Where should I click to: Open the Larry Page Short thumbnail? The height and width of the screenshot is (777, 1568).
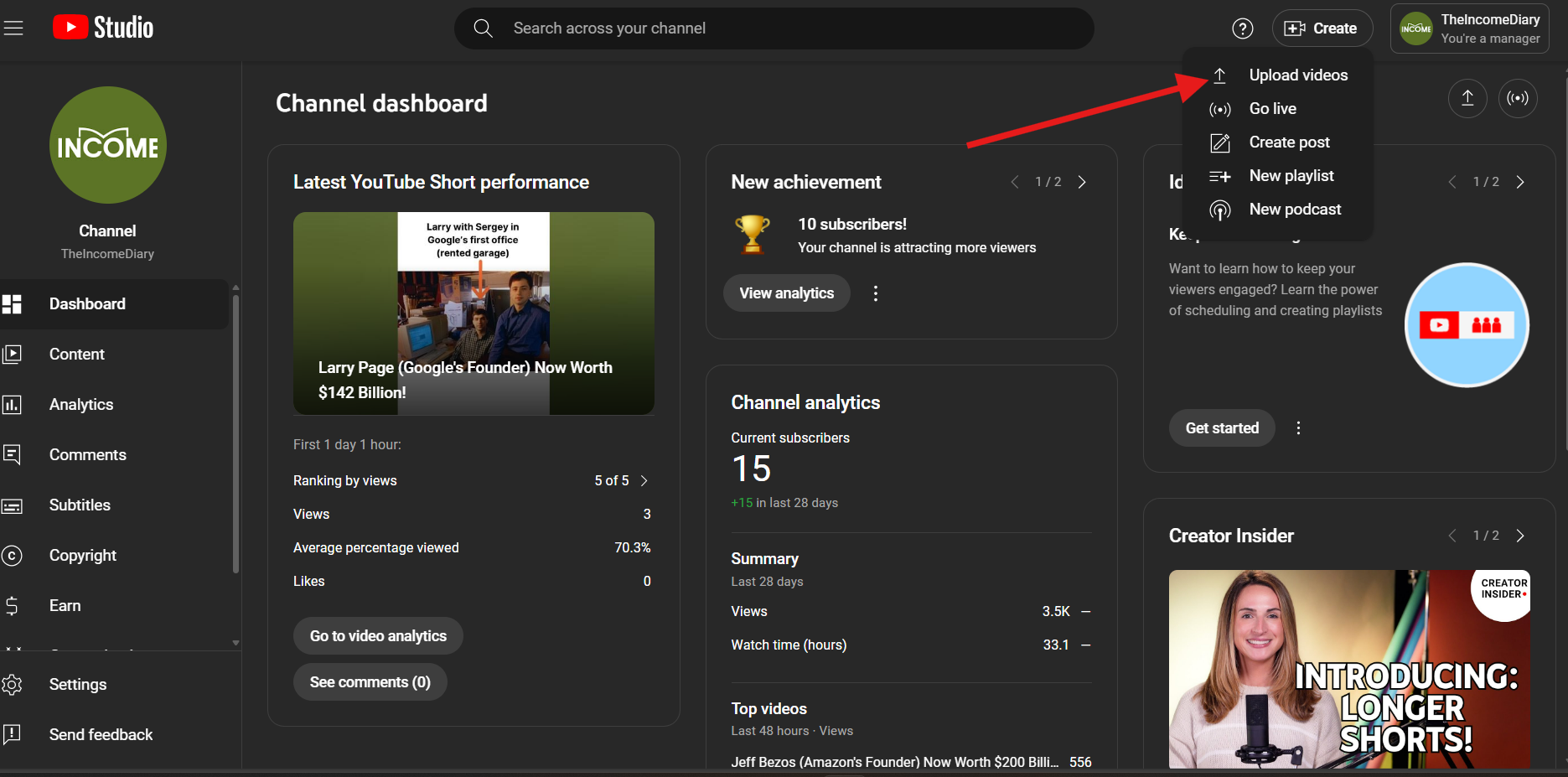tap(474, 313)
